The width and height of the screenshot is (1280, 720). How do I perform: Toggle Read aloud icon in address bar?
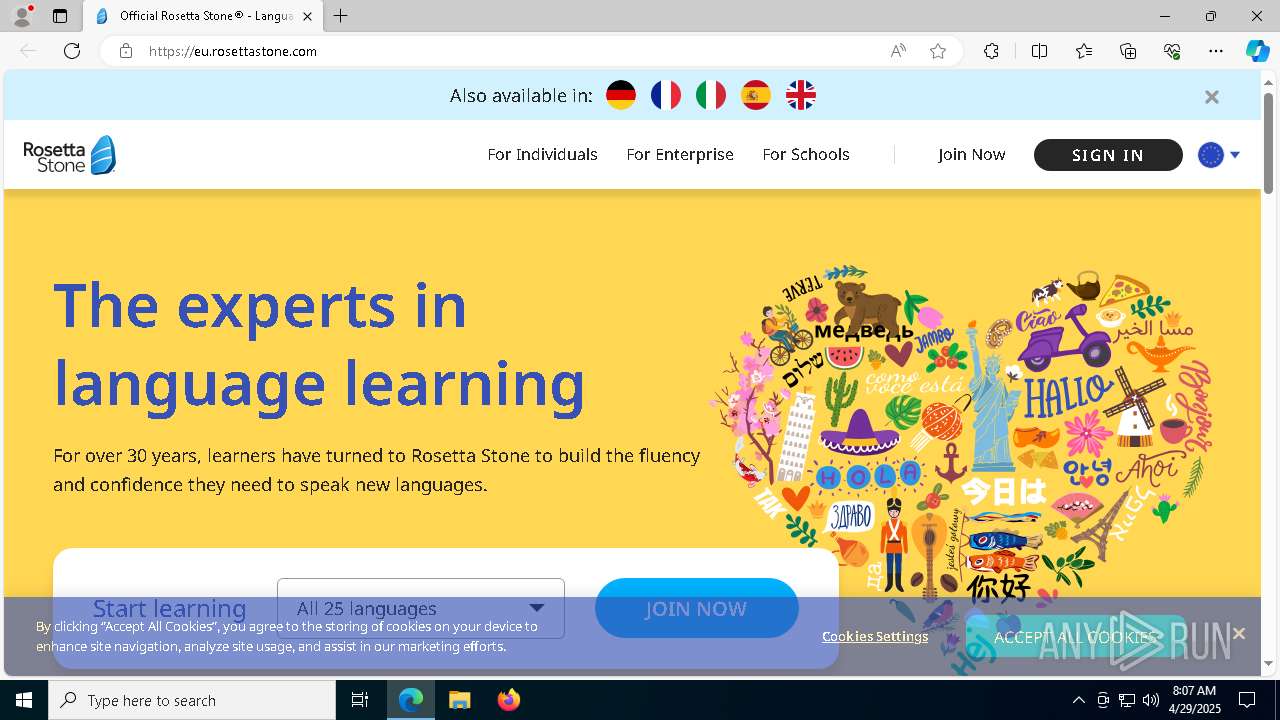898,51
